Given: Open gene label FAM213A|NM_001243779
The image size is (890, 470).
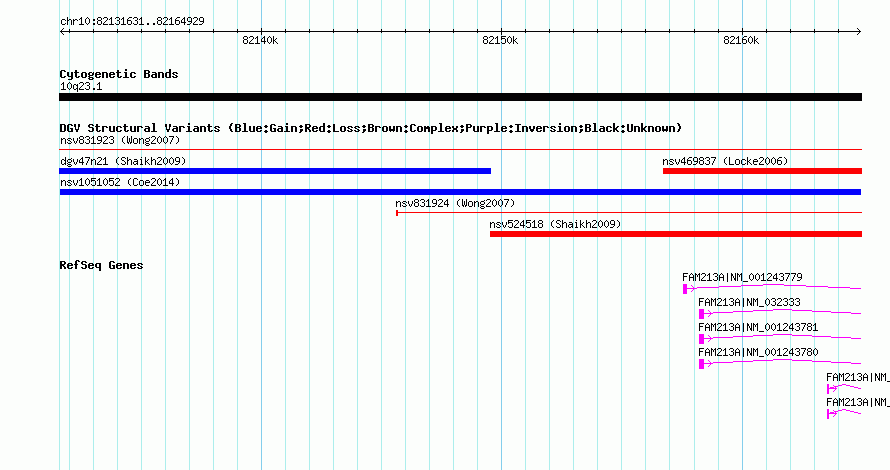Looking at the screenshot, I should (x=742, y=277).
